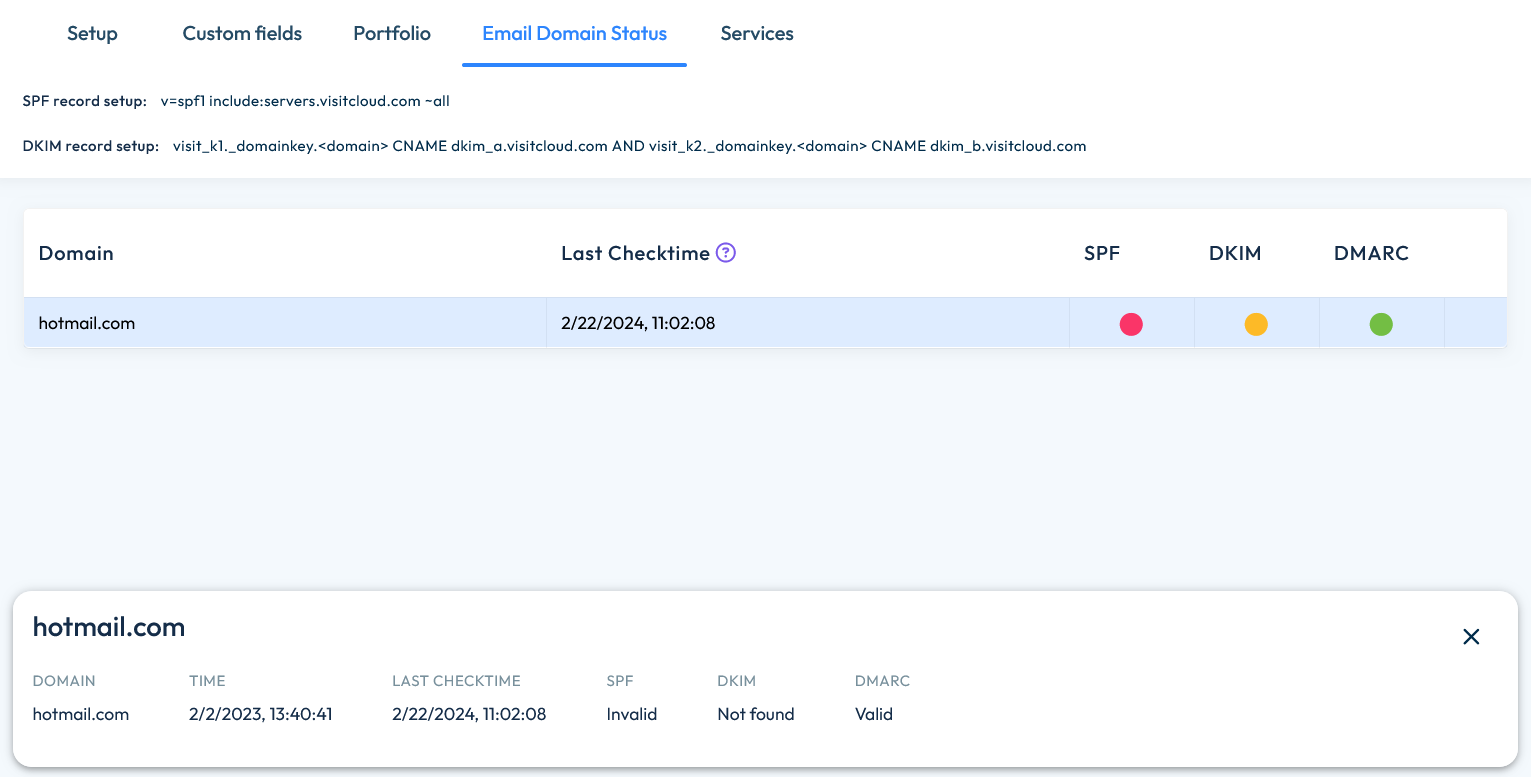The width and height of the screenshot is (1531, 777).
Task: Close the hotmail.com details panel
Action: [x=1471, y=636]
